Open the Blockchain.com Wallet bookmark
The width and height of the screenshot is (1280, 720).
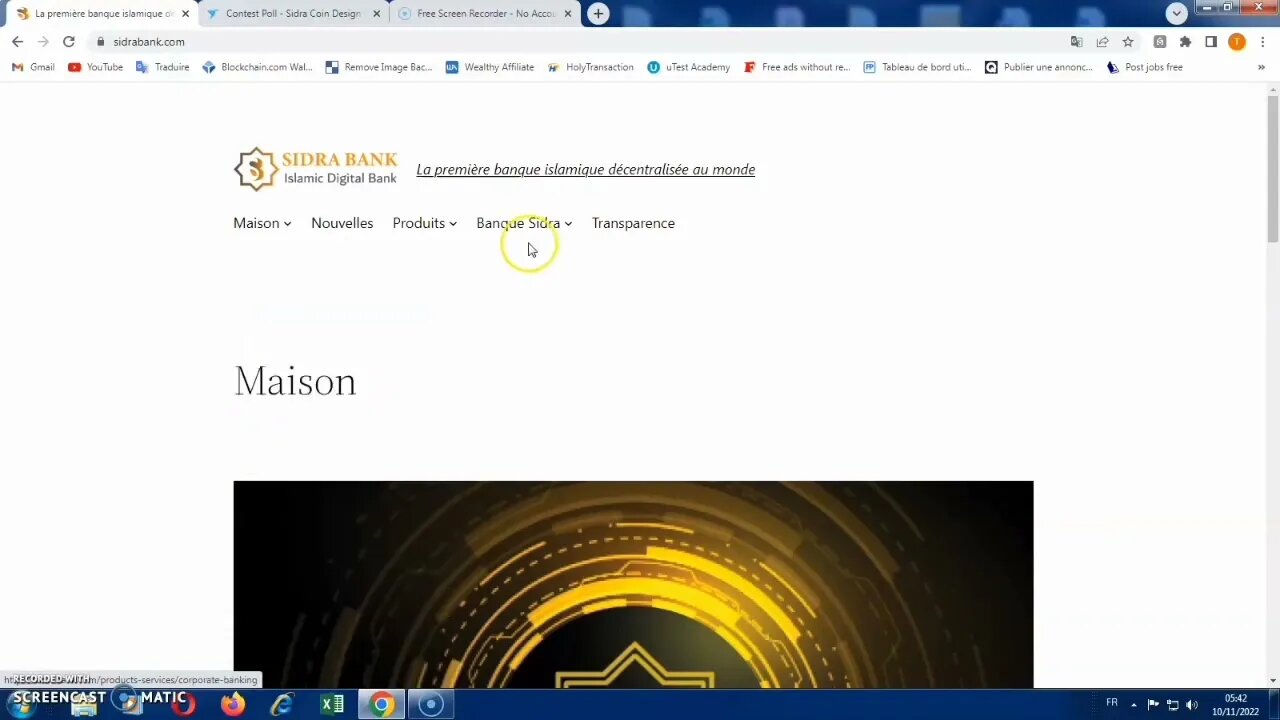coord(257,67)
